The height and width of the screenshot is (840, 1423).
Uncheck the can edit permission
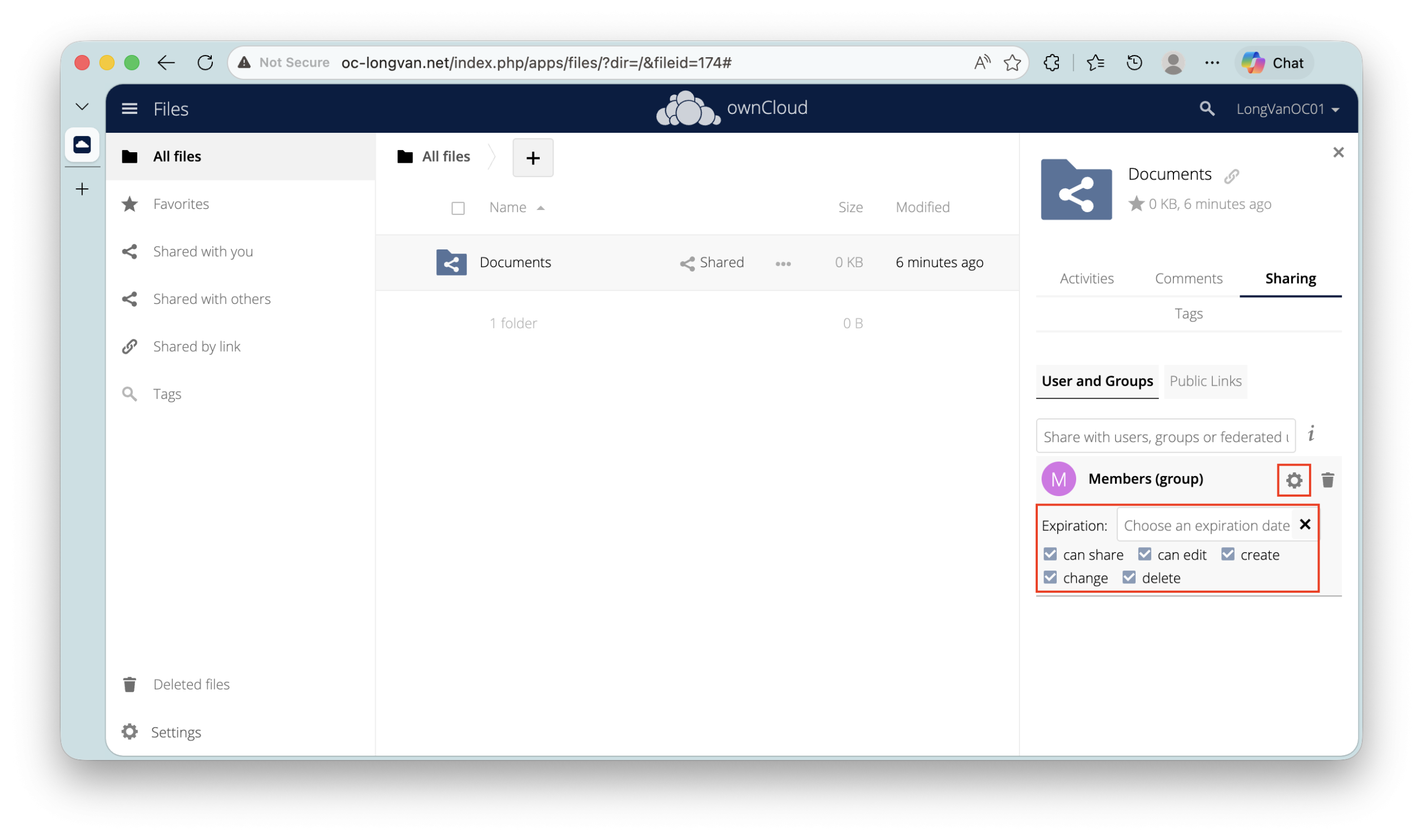pyautogui.click(x=1145, y=554)
